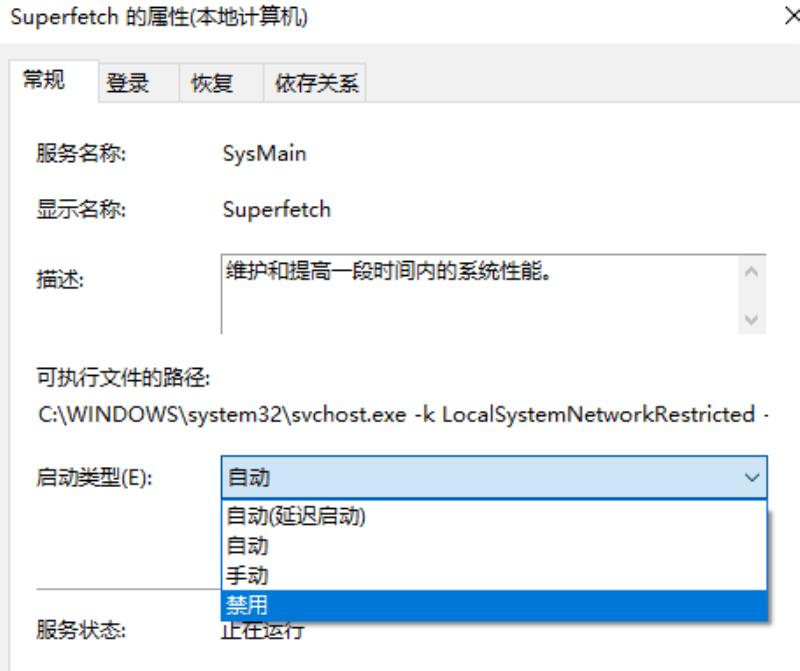The width and height of the screenshot is (800, 671).
Task: Click the description box scroll up arrow
Action: tap(751, 271)
